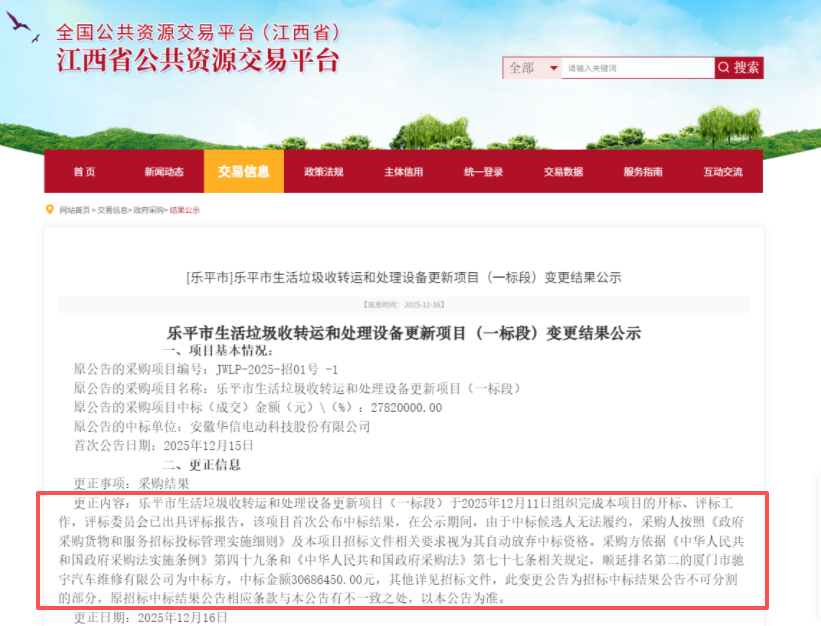Select the 首页 menu item

83,172
